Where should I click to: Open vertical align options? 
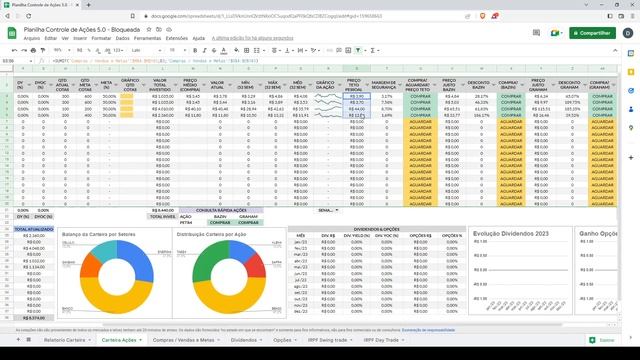289,50
